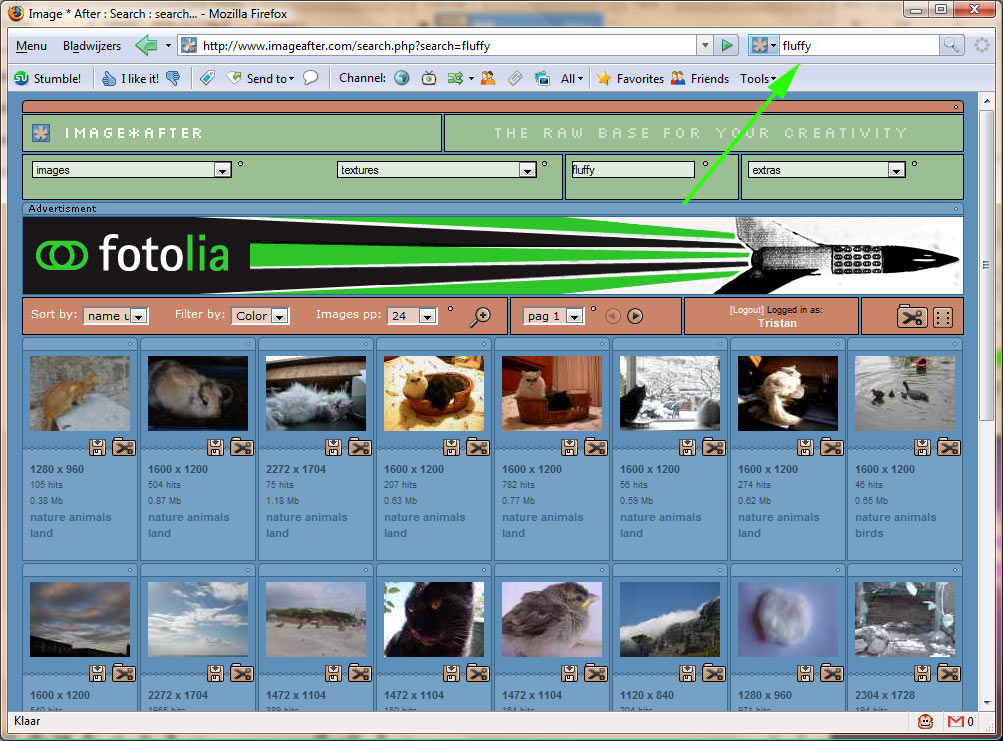Screen dimensions: 1003x741
Task: Click the [Logout] link
Action: (746, 310)
